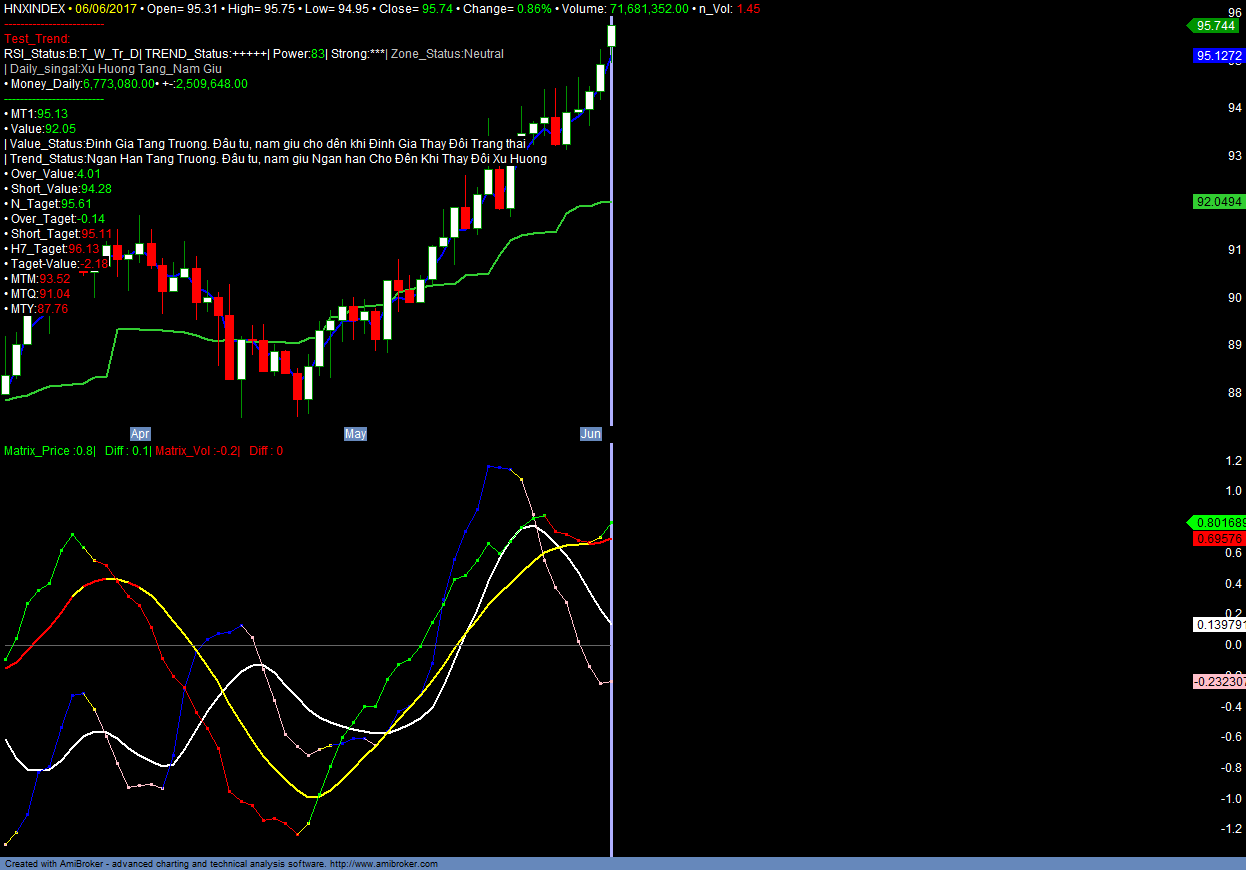Click the green 92.0494 axis value label
The height and width of the screenshot is (870, 1246).
tap(1218, 201)
